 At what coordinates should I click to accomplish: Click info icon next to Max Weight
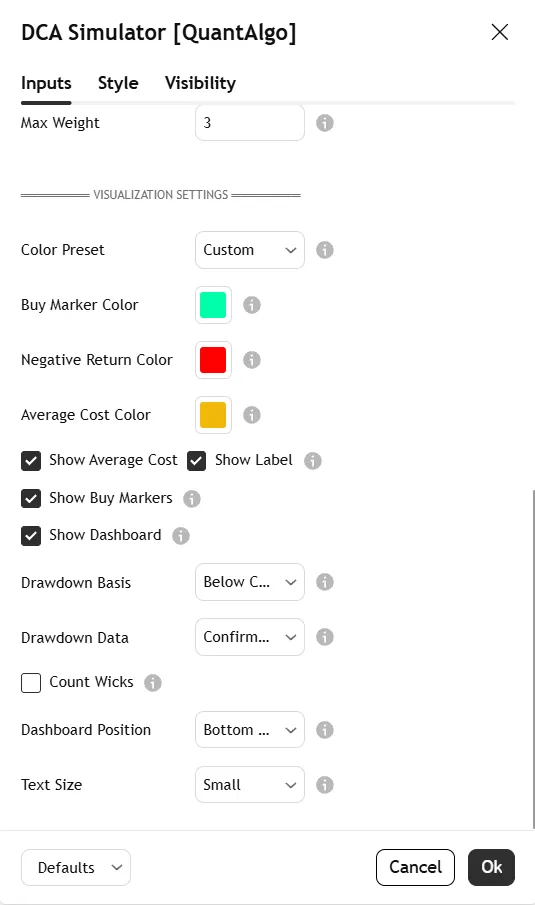(325, 123)
